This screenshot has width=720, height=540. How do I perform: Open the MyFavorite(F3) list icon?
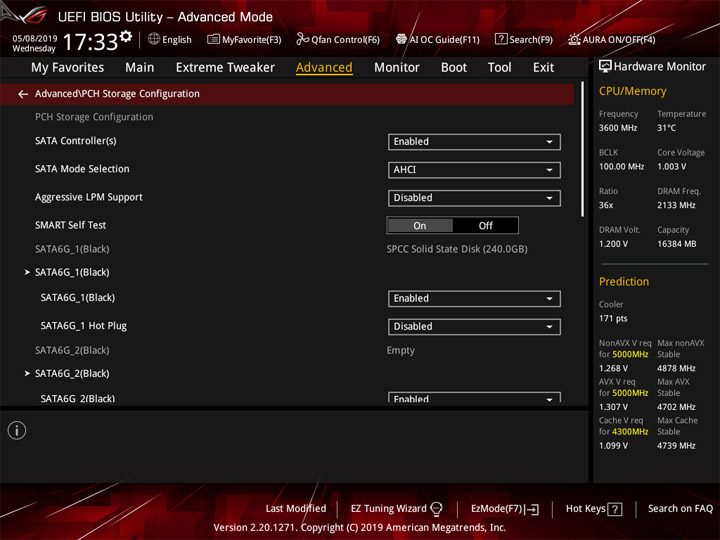213,39
